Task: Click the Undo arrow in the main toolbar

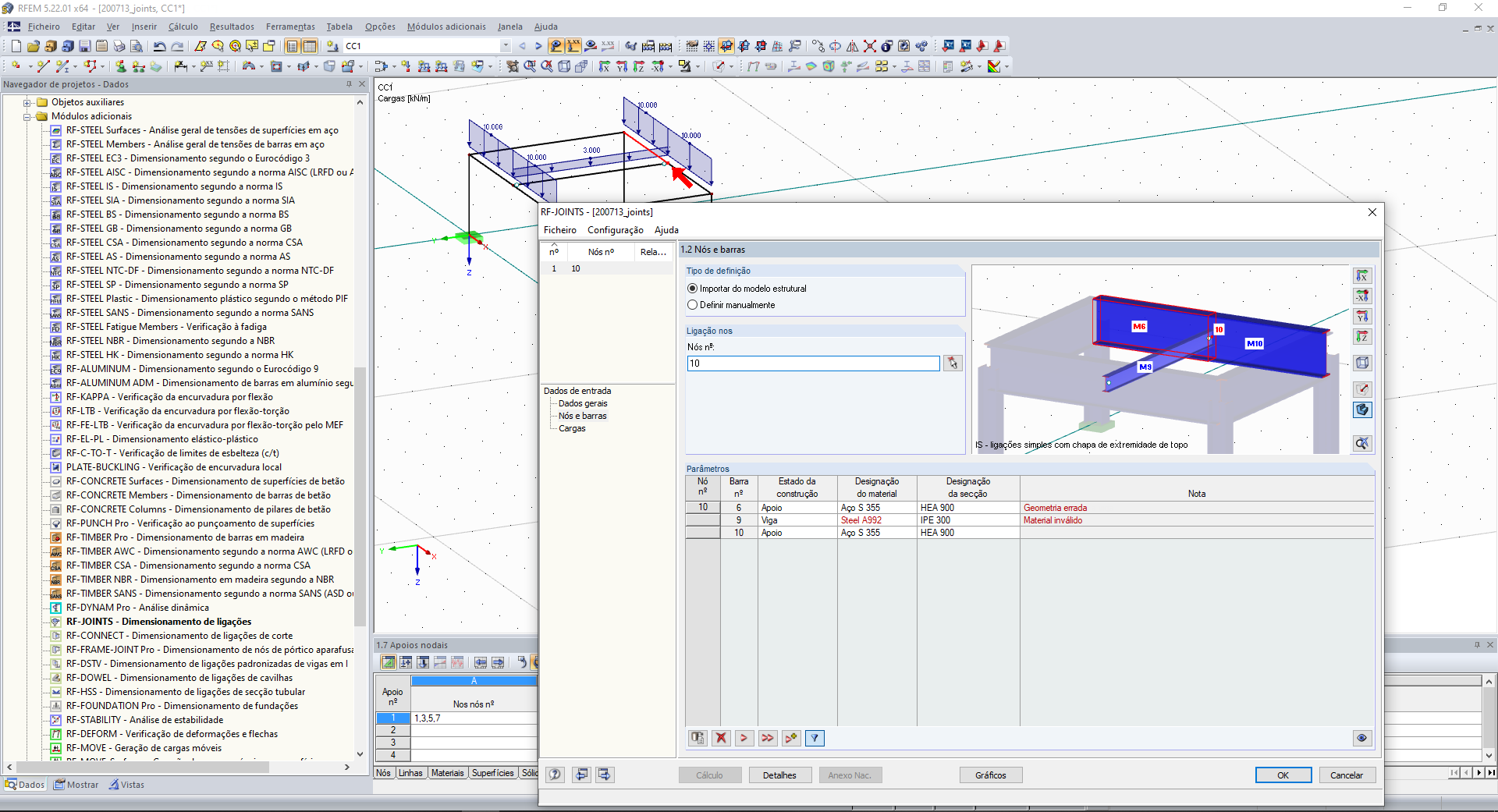Action: 159,46
